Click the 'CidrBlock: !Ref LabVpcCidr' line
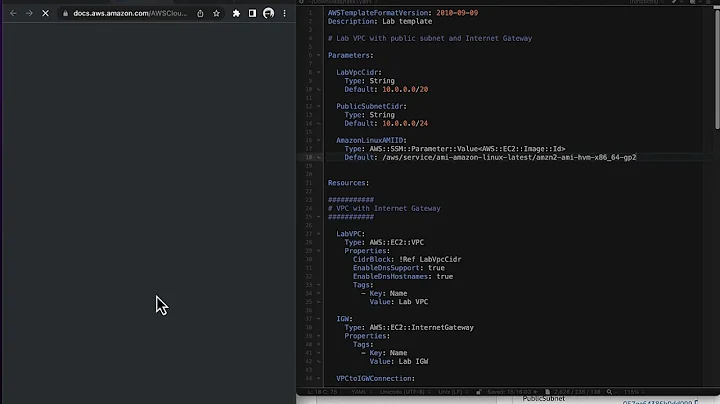The image size is (720, 404). [407, 259]
